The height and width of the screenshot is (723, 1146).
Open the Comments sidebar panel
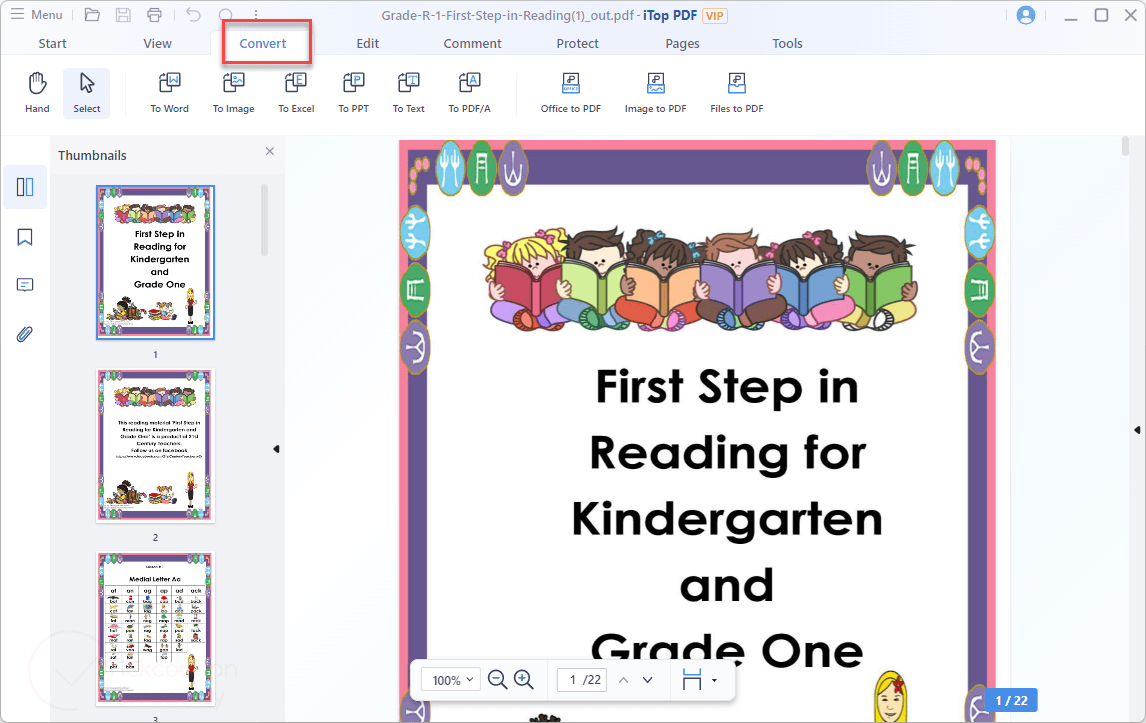coord(25,285)
